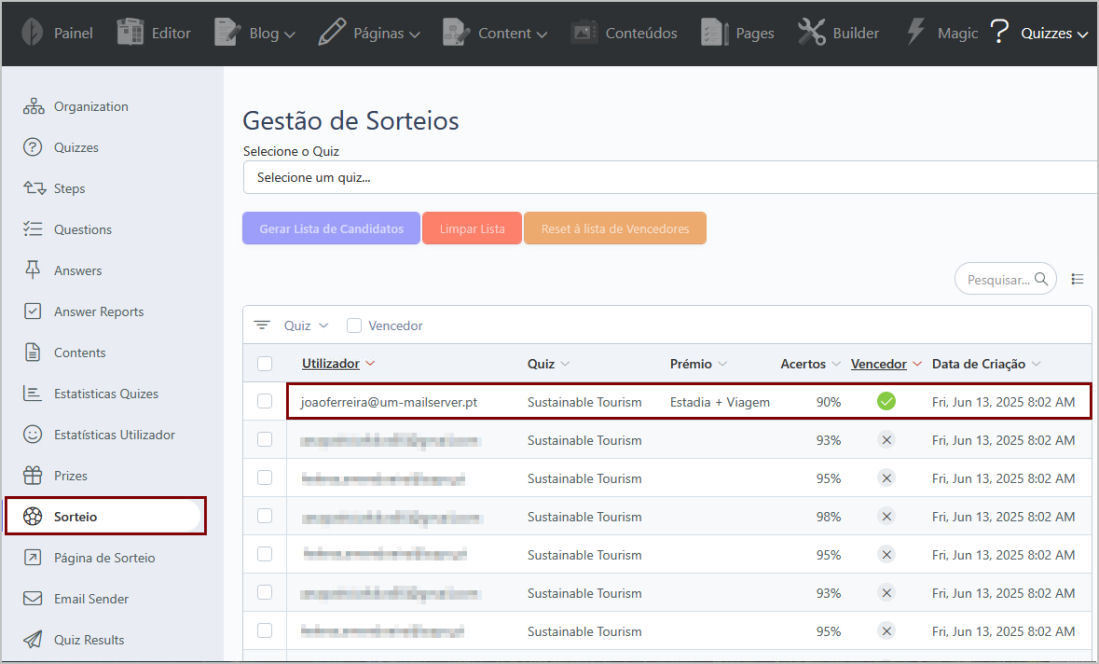Image resolution: width=1099 pixels, height=664 pixels.
Task: Click the Answers pin icon
Action: click(x=33, y=270)
